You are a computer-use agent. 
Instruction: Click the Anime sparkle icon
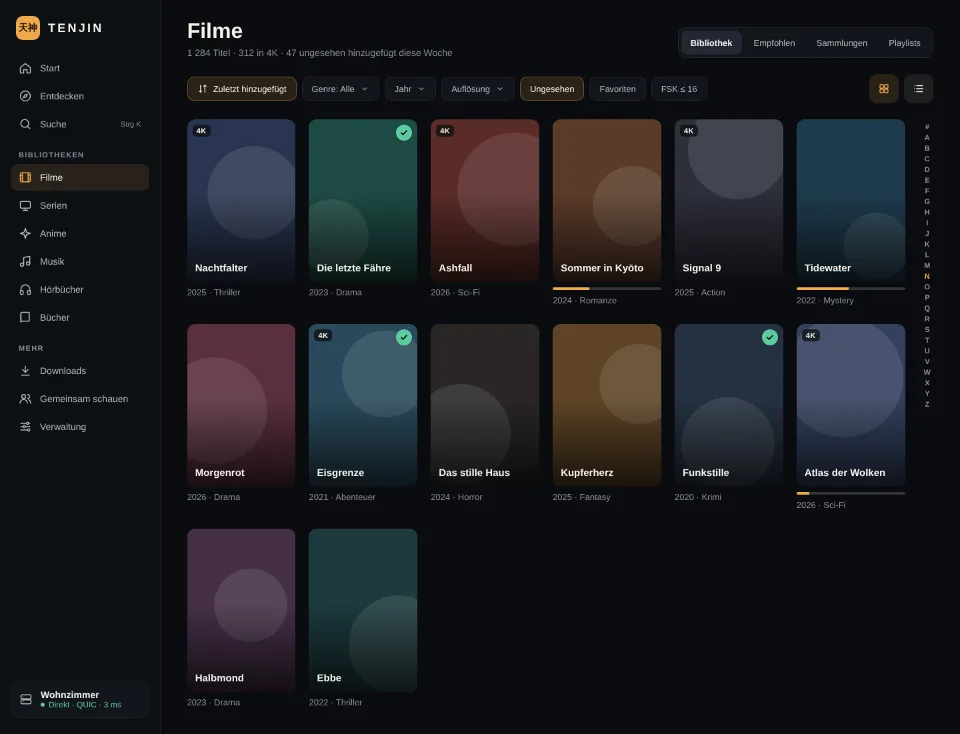(25, 233)
